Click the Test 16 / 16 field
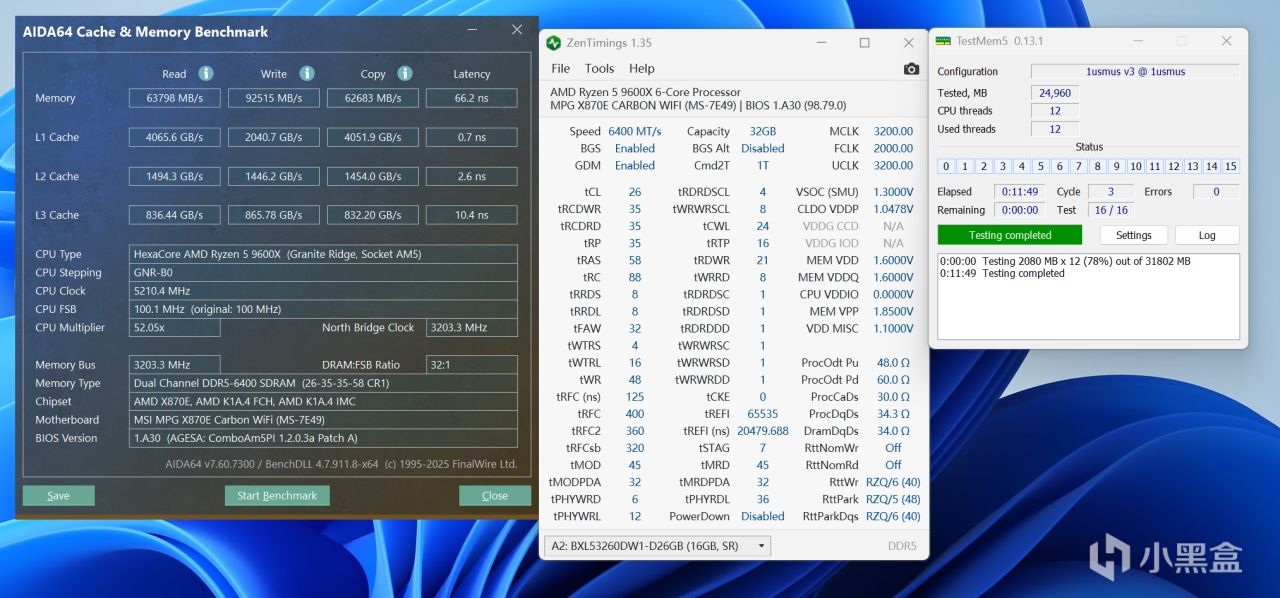The width and height of the screenshot is (1280, 598). pyautogui.click(x=1111, y=210)
